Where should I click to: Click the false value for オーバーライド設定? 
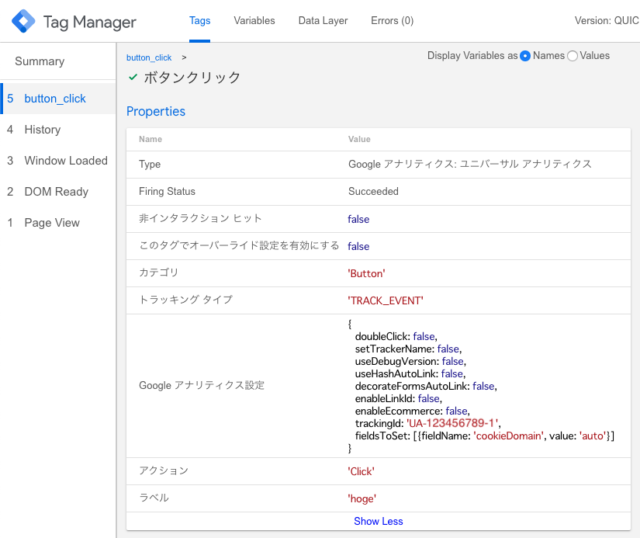358,247
